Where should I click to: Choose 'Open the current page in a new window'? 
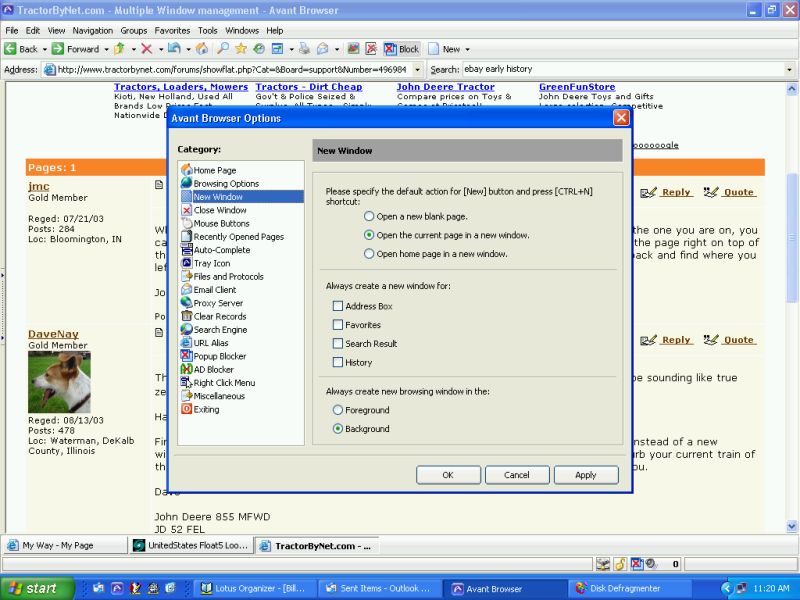click(369, 235)
